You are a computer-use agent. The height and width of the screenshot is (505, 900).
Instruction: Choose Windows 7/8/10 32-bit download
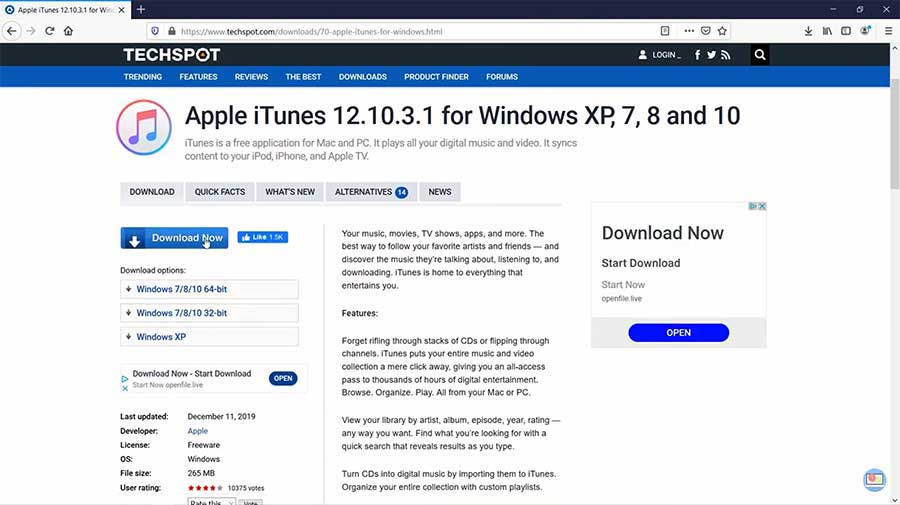[x=210, y=313]
